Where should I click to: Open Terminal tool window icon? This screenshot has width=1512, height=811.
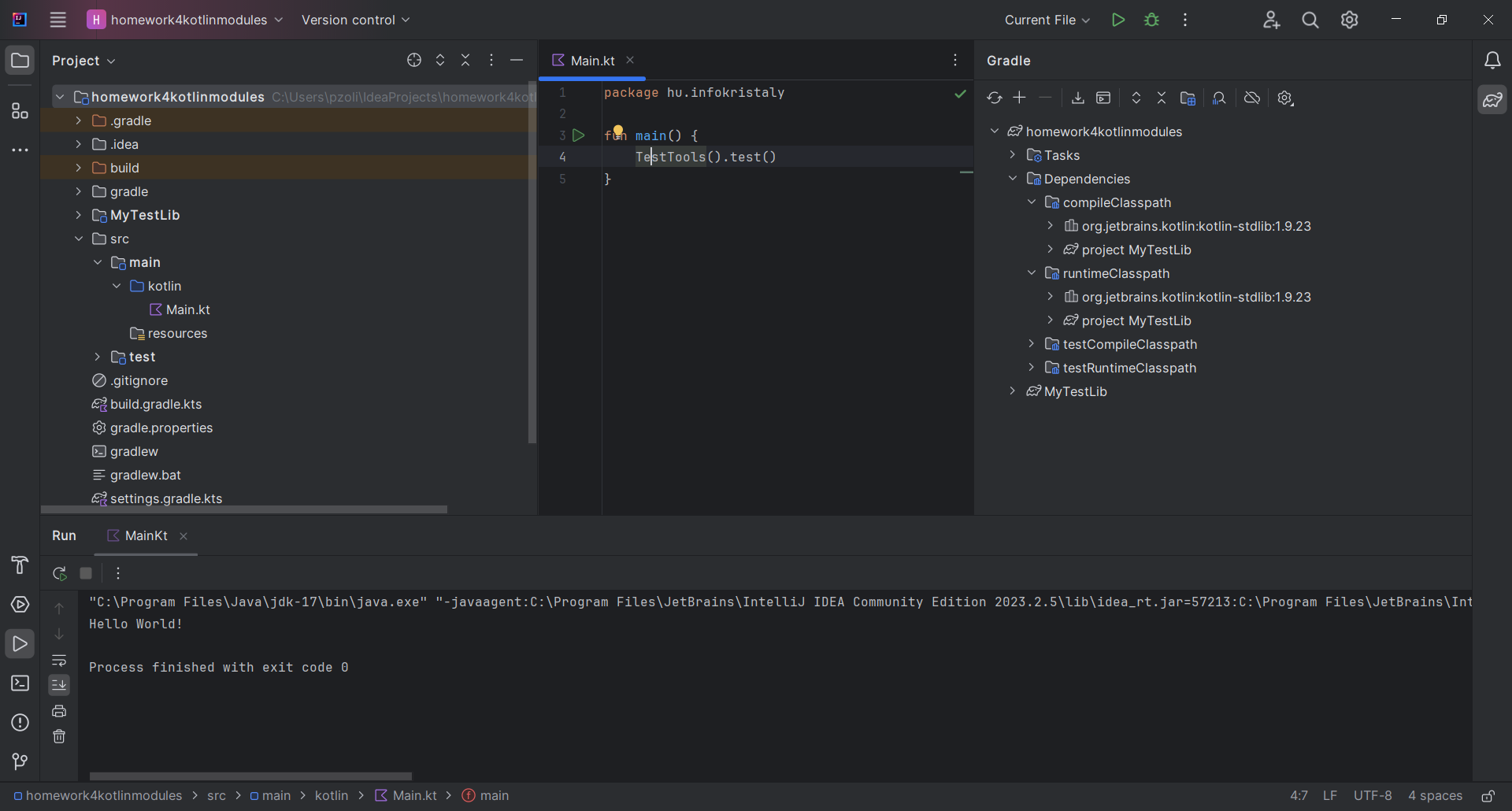pos(20,683)
